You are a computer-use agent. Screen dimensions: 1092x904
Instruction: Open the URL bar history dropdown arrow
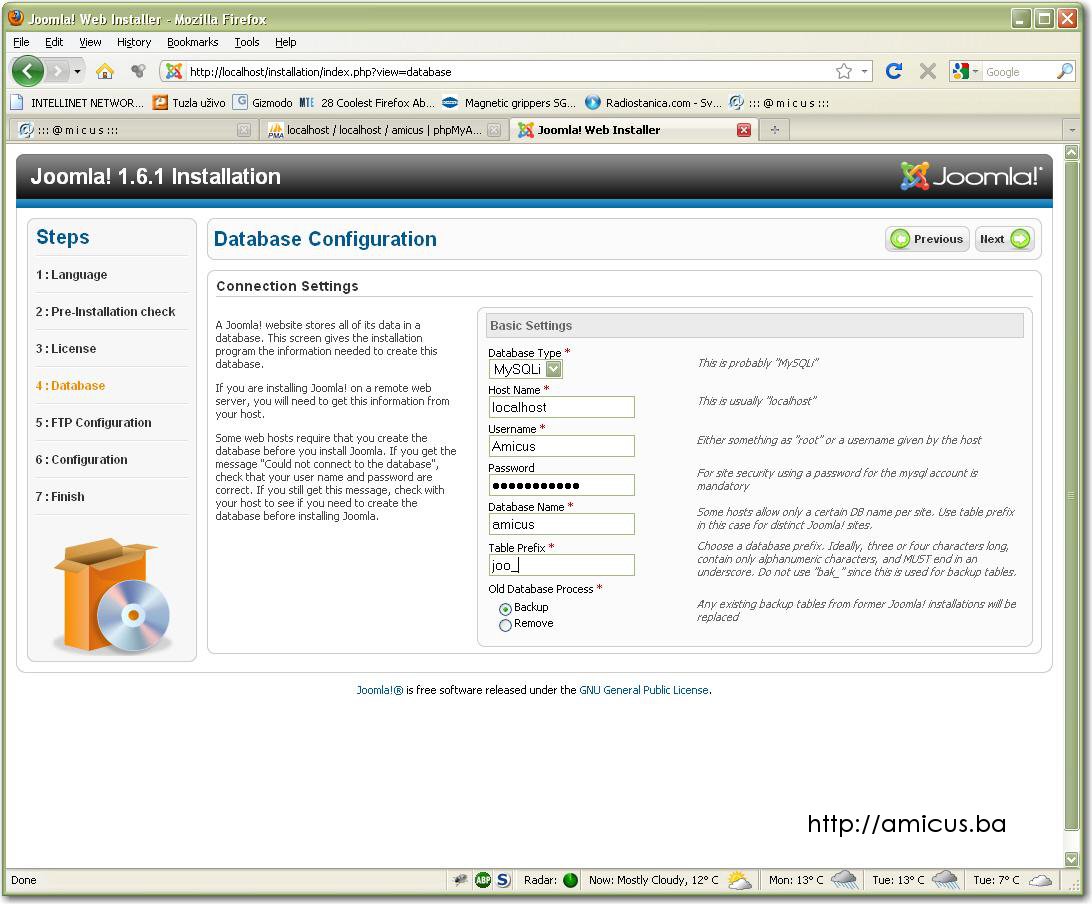(x=864, y=71)
